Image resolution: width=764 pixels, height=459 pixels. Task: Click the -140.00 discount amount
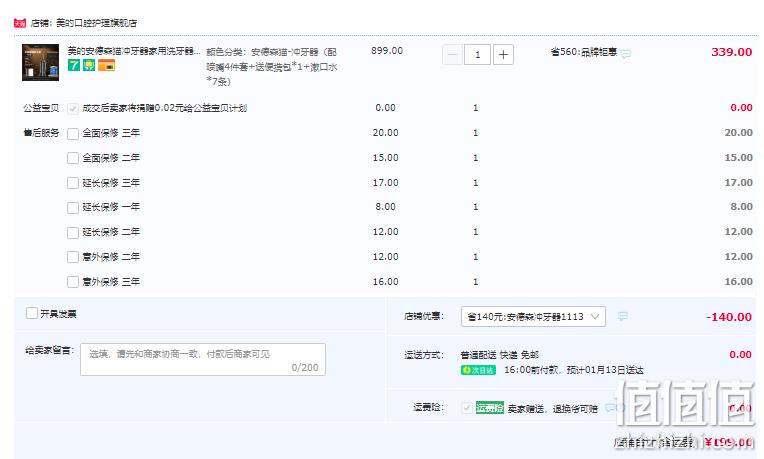coord(729,317)
